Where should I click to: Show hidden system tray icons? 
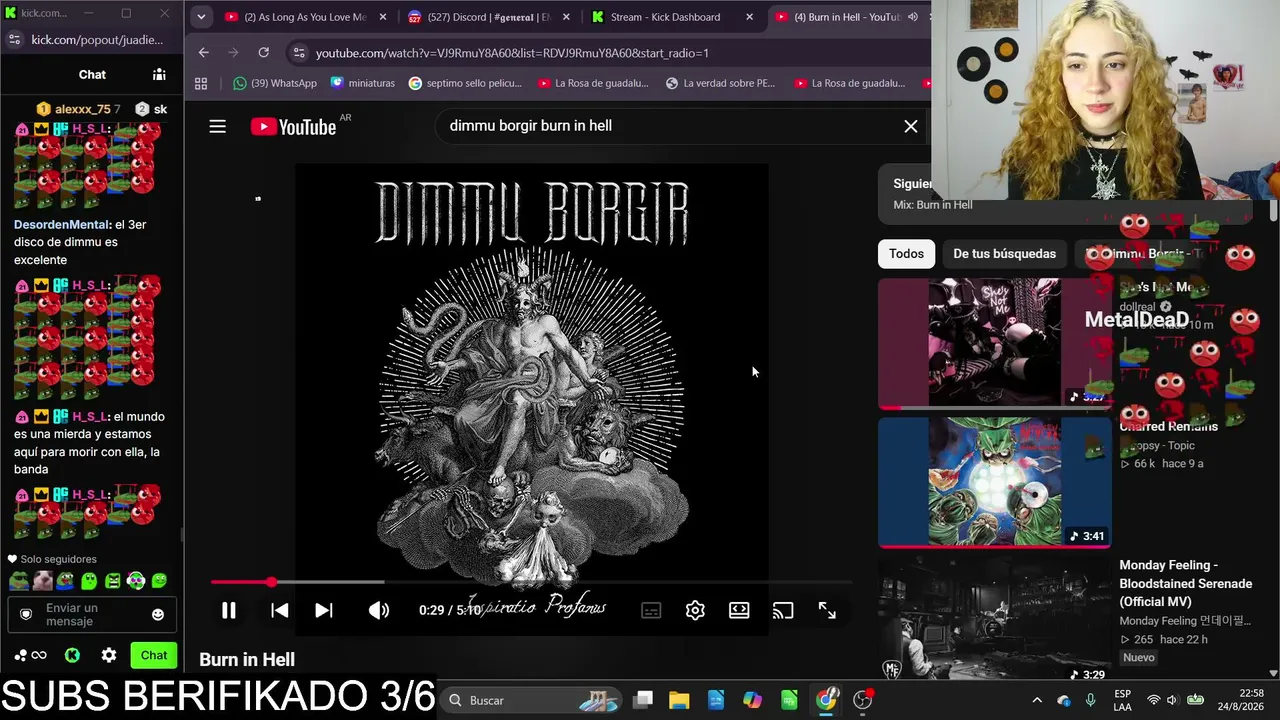(x=1037, y=700)
